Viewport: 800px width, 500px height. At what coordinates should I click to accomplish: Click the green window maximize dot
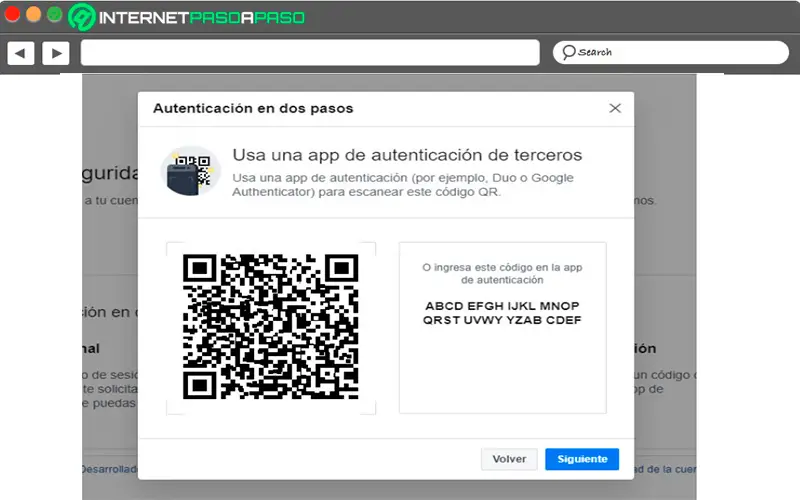(x=55, y=14)
